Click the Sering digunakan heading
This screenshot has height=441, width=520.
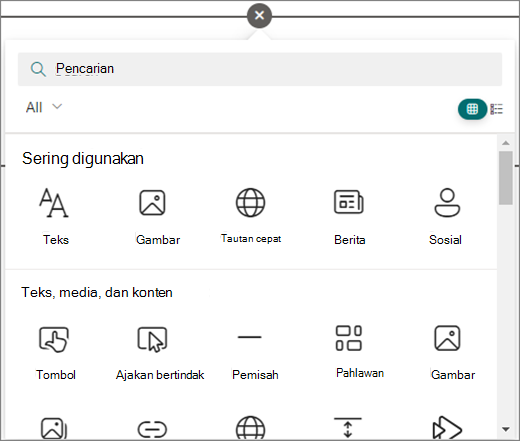pyautogui.click(x=83, y=159)
